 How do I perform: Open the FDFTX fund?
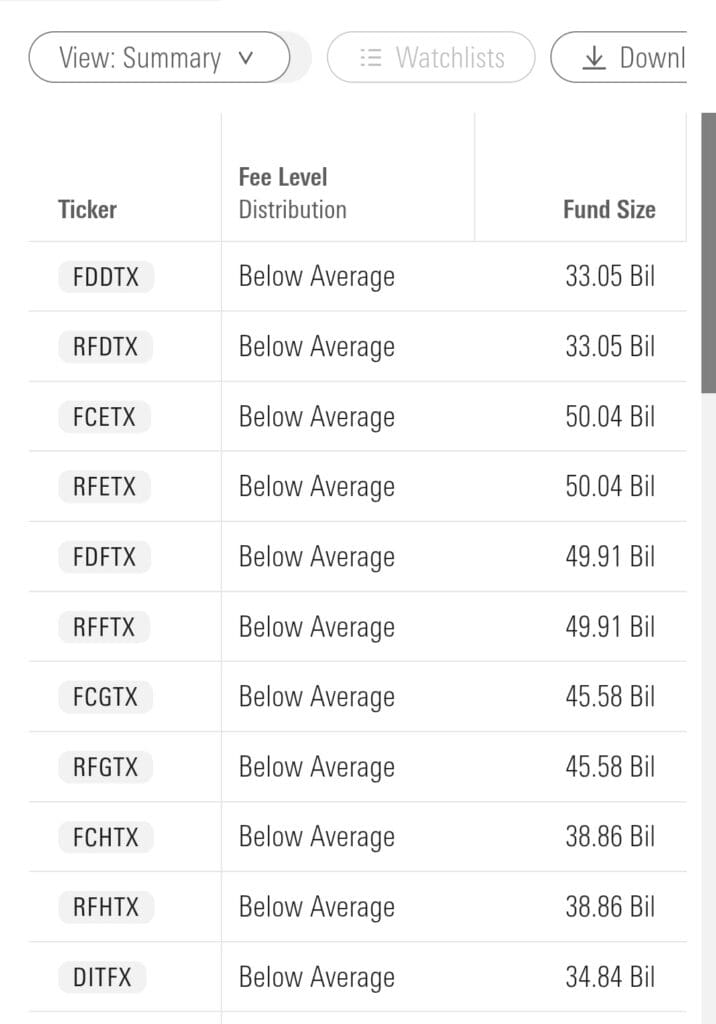[105, 557]
